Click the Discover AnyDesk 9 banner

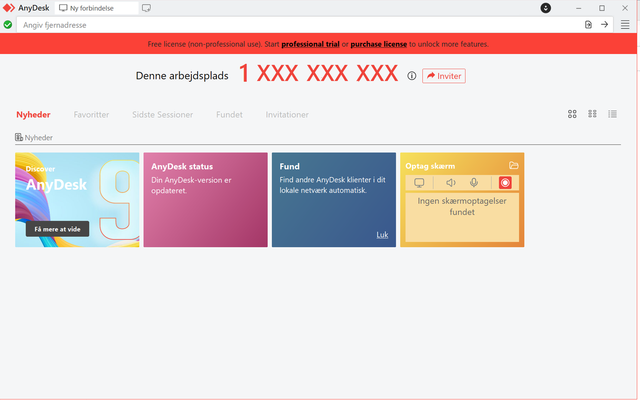click(x=77, y=200)
